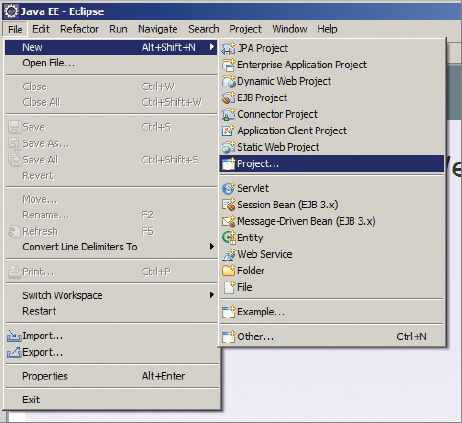This screenshot has width=462, height=423.
Task: Open the Navigate menu
Action: coord(158,29)
